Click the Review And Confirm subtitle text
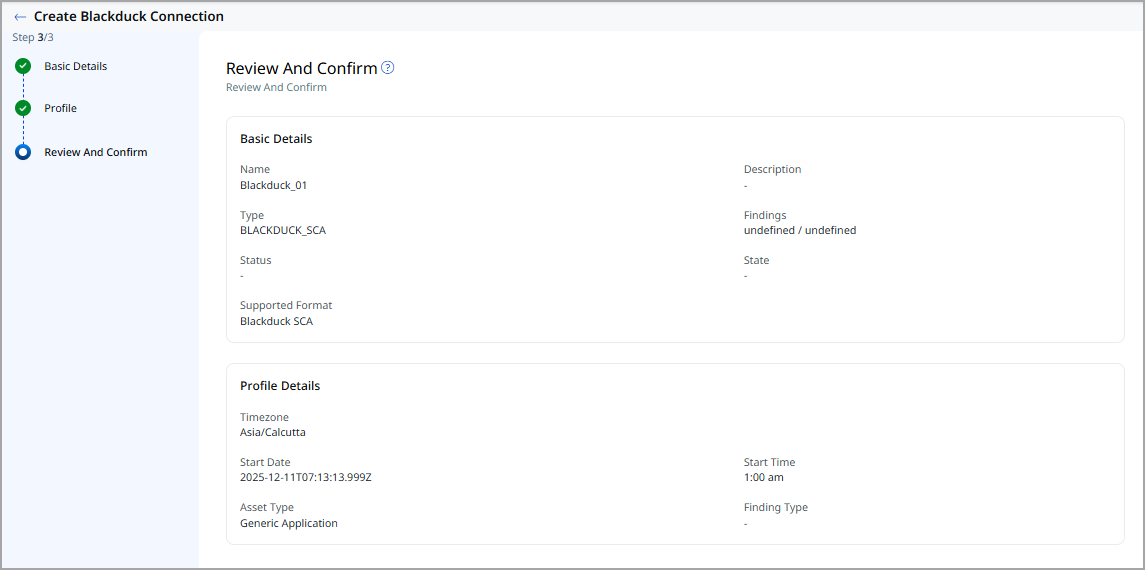The height and width of the screenshot is (570, 1145). tap(276, 87)
